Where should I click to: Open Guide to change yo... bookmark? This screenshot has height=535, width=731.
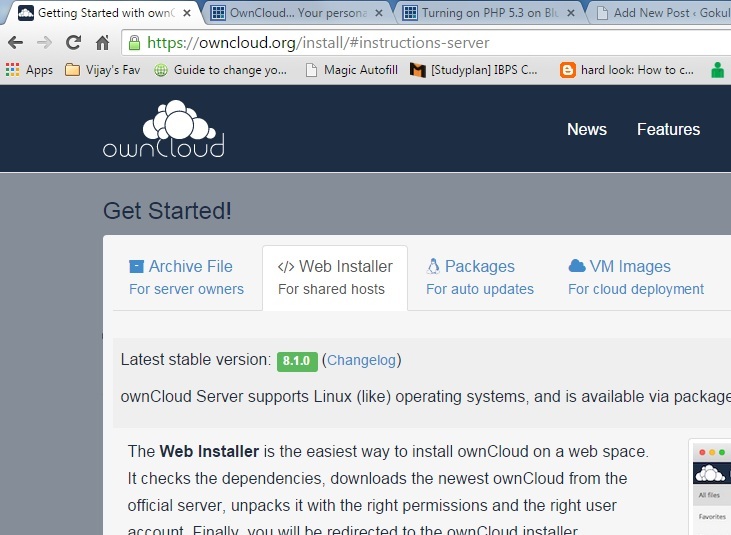220,70
